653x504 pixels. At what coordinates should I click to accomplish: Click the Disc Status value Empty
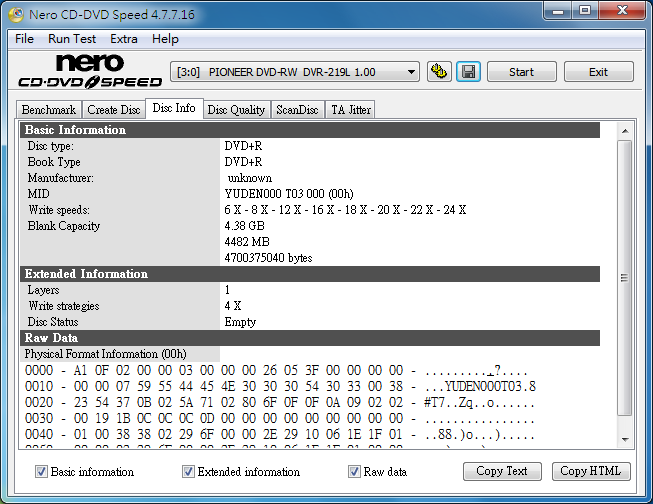240,322
